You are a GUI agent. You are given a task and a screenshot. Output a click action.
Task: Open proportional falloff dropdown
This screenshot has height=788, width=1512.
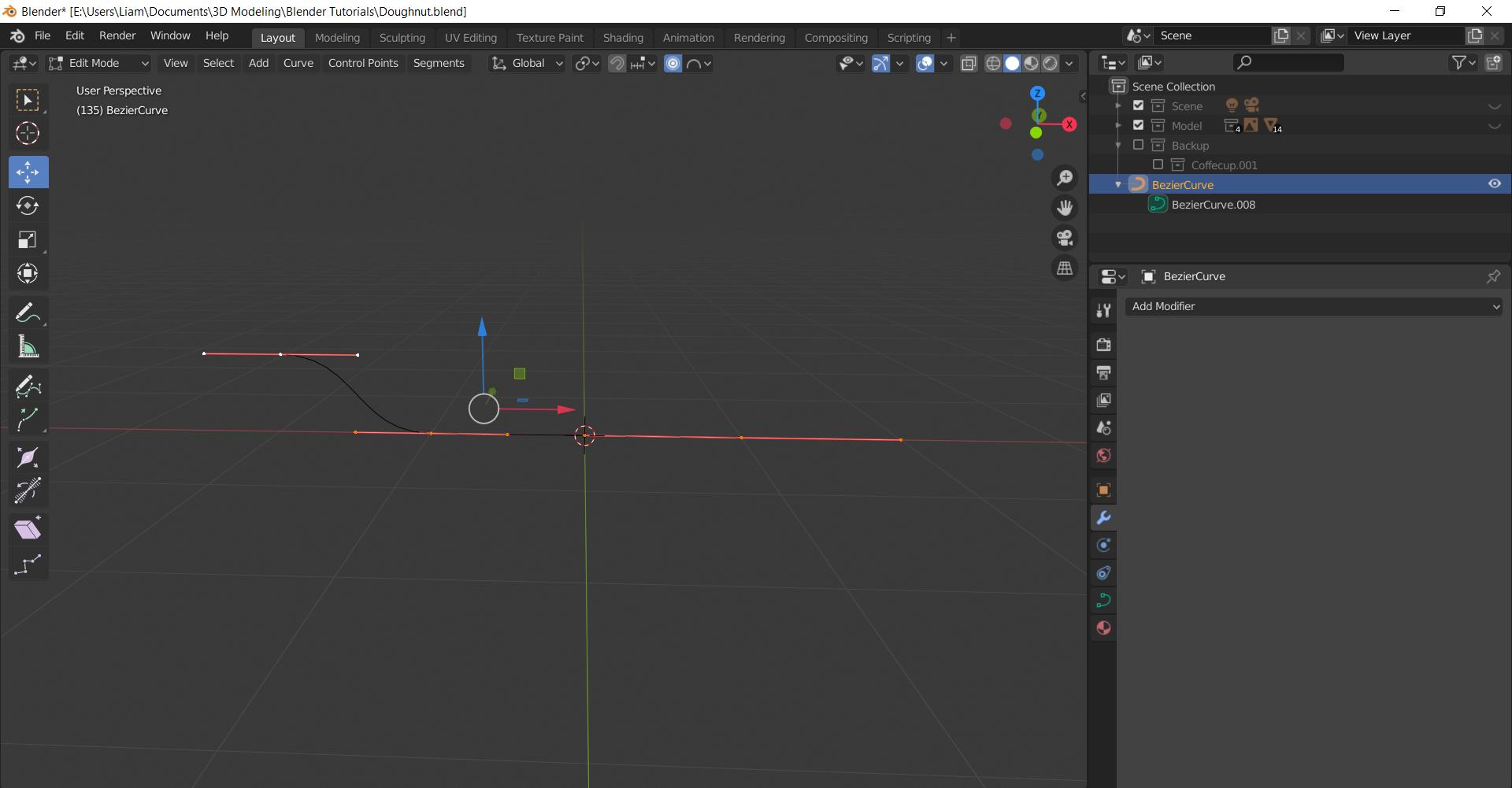[x=699, y=63]
